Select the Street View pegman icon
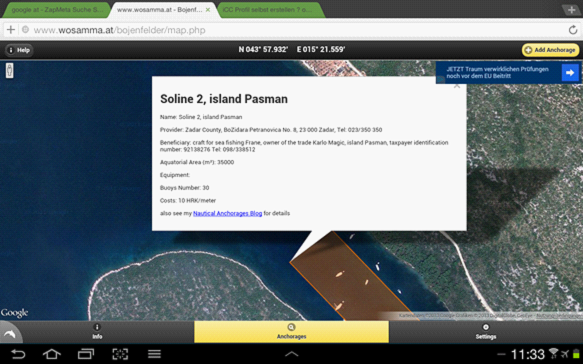The height and width of the screenshot is (364, 583). pos(10,70)
